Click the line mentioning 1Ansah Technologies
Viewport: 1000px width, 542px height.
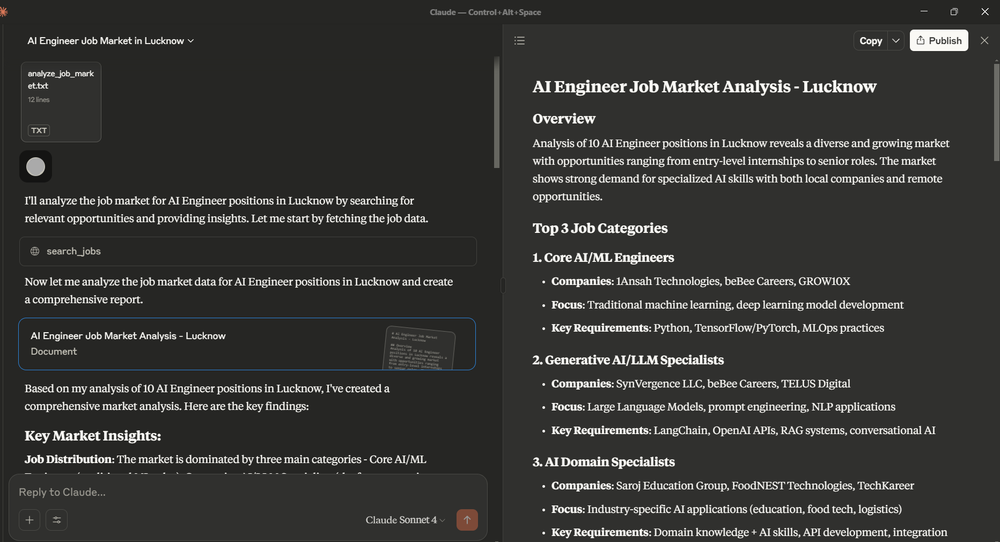(x=700, y=281)
